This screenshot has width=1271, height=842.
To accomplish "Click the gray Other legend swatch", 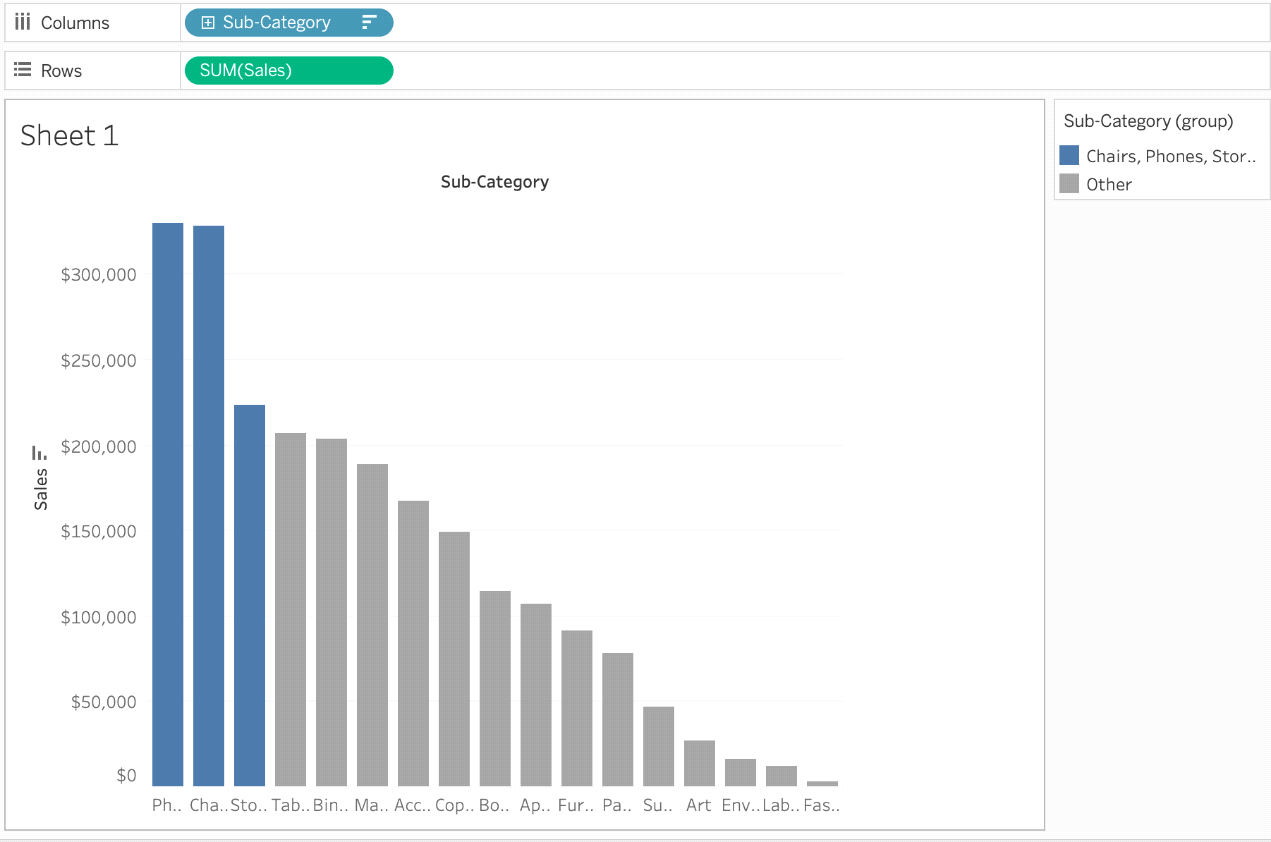I will coord(1069,184).
